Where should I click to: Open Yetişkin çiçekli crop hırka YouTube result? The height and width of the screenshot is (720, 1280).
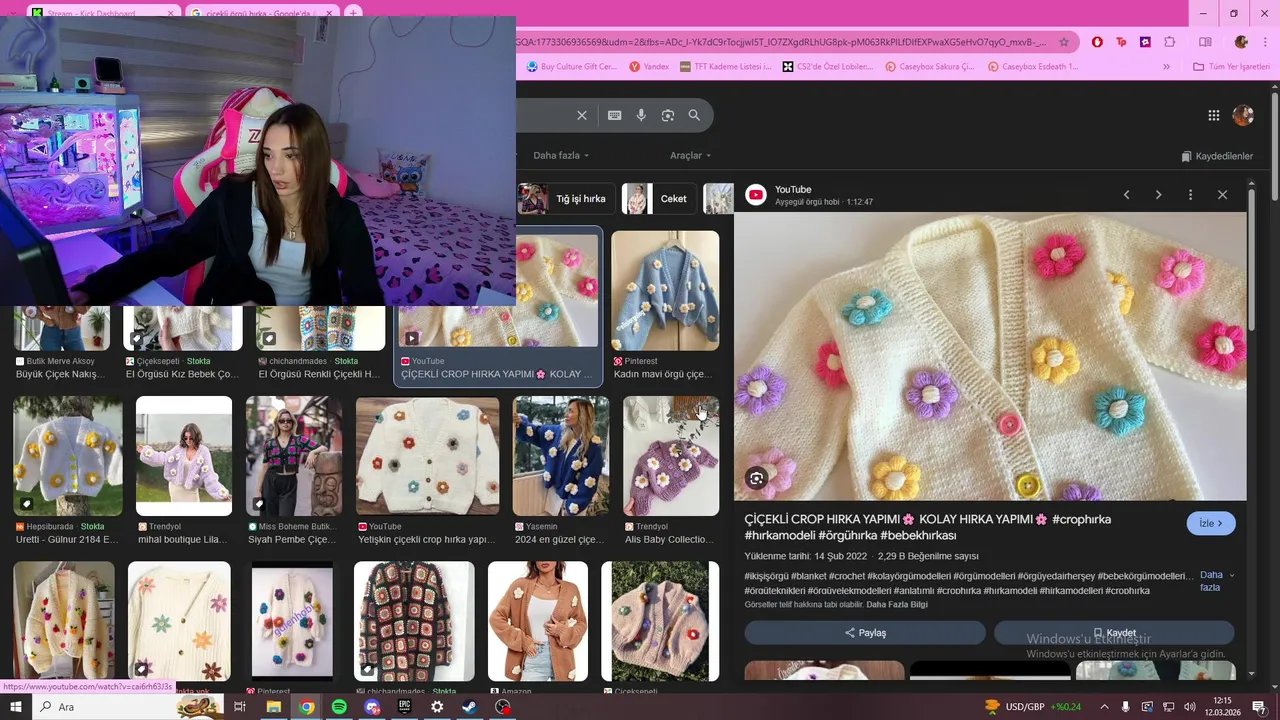click(428, 456)
